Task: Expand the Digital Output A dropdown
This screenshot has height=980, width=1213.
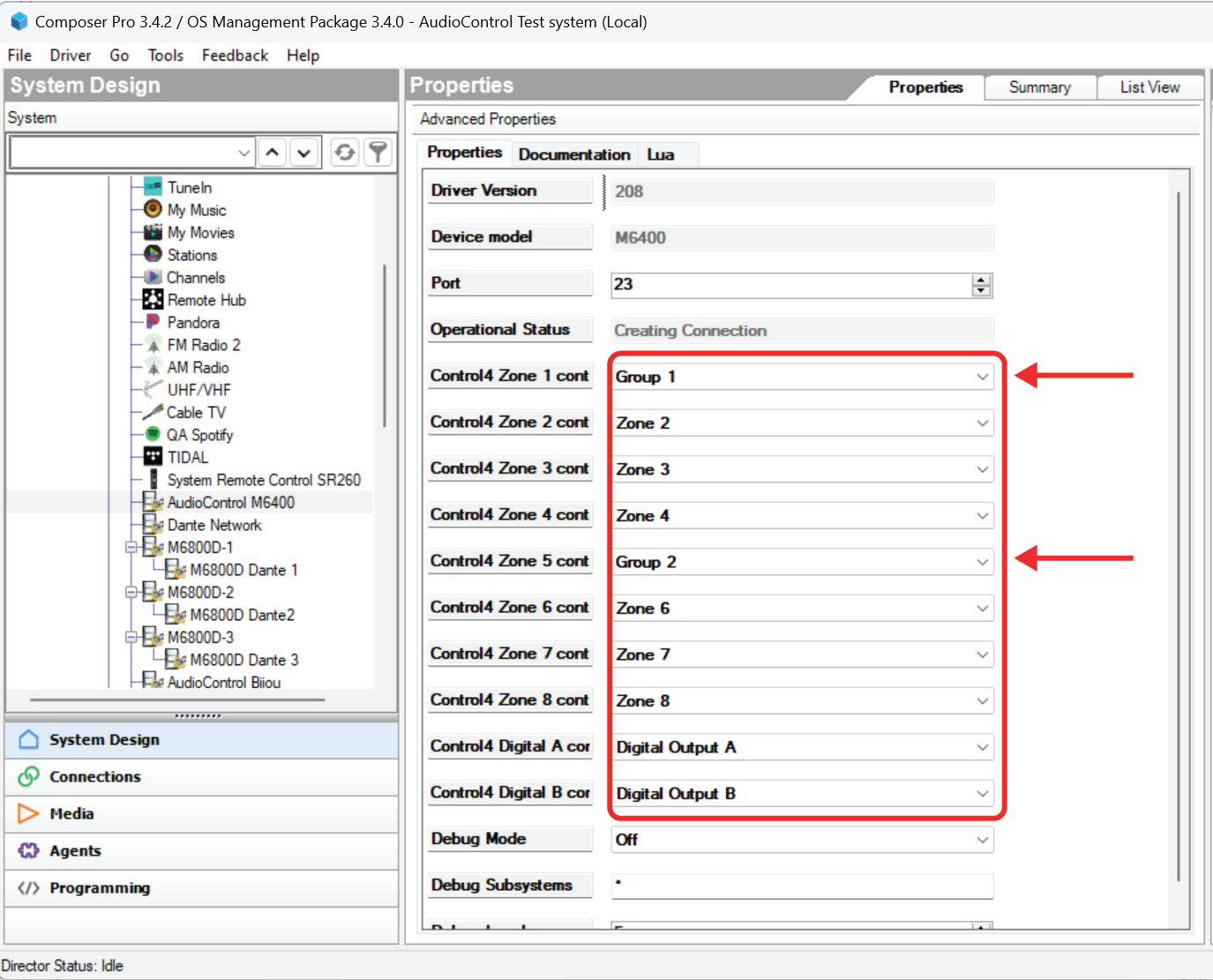Action: (982, 747)
